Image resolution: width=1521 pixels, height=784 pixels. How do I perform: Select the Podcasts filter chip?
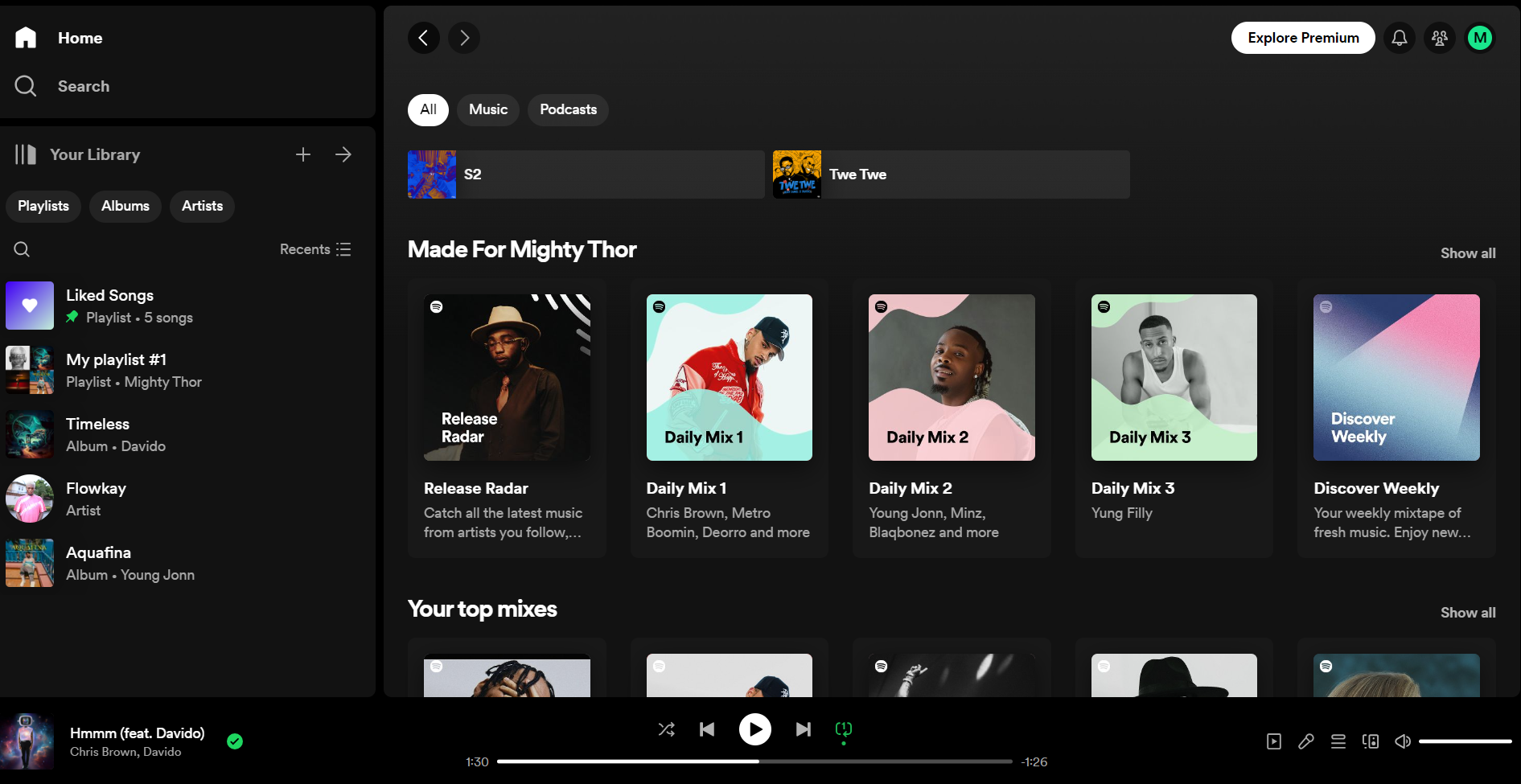(x=568, y=109)
